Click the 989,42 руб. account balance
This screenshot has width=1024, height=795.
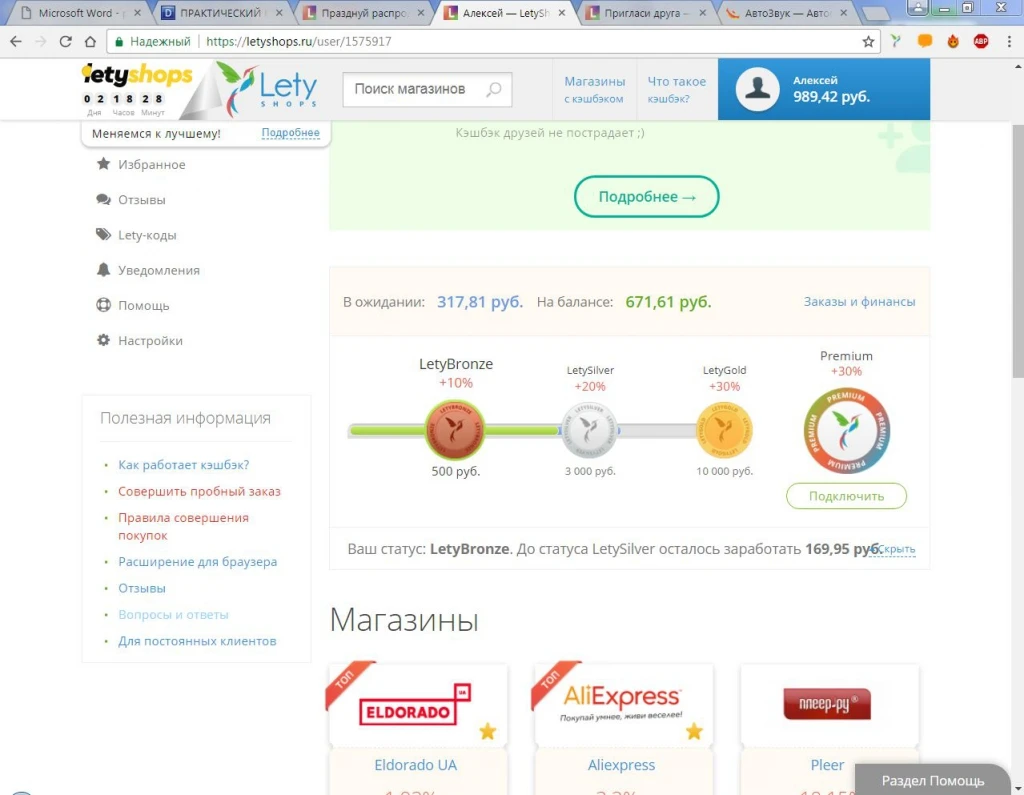[831, 97]
